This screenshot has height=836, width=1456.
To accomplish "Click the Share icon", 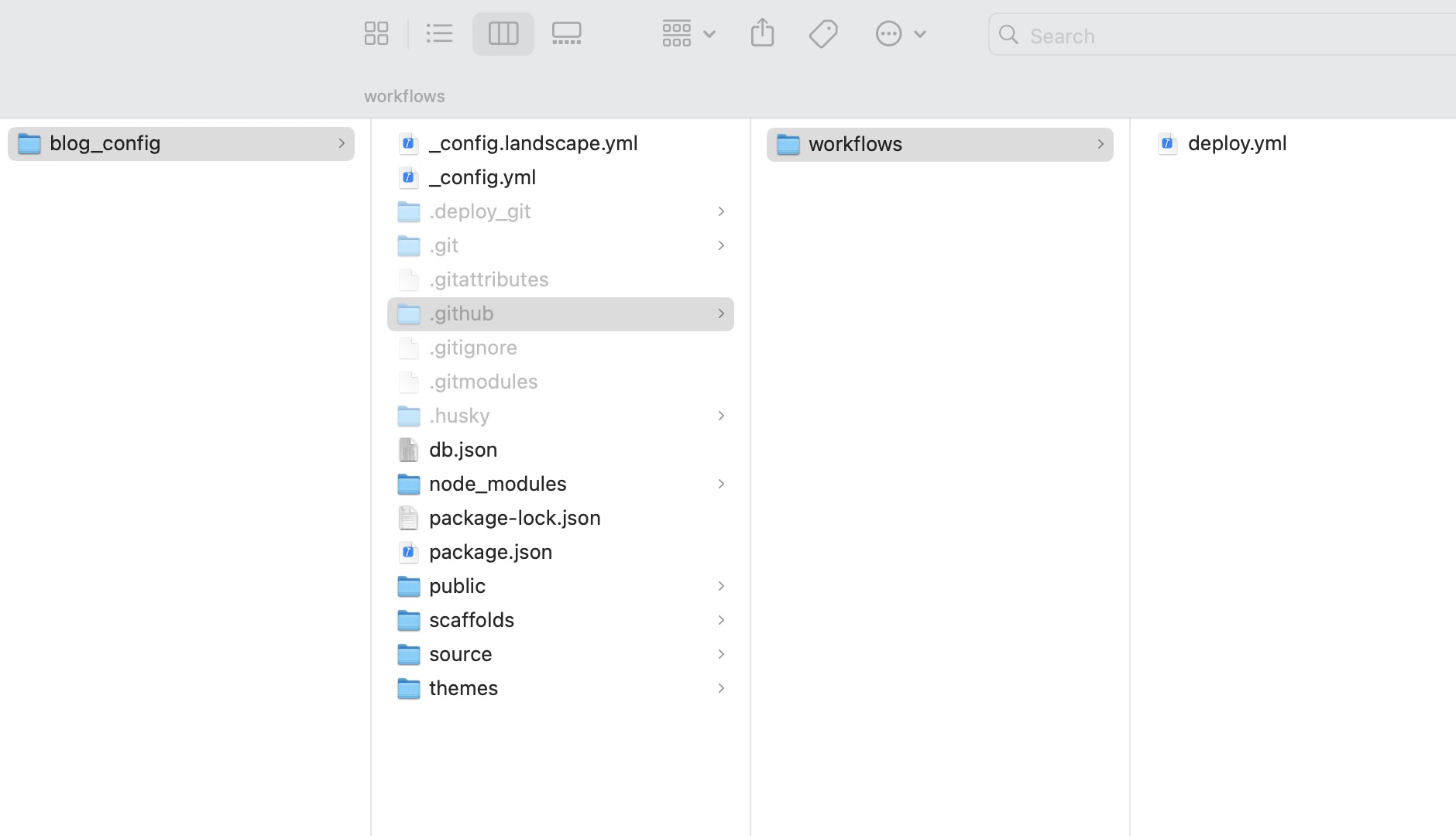I will 763,33.
